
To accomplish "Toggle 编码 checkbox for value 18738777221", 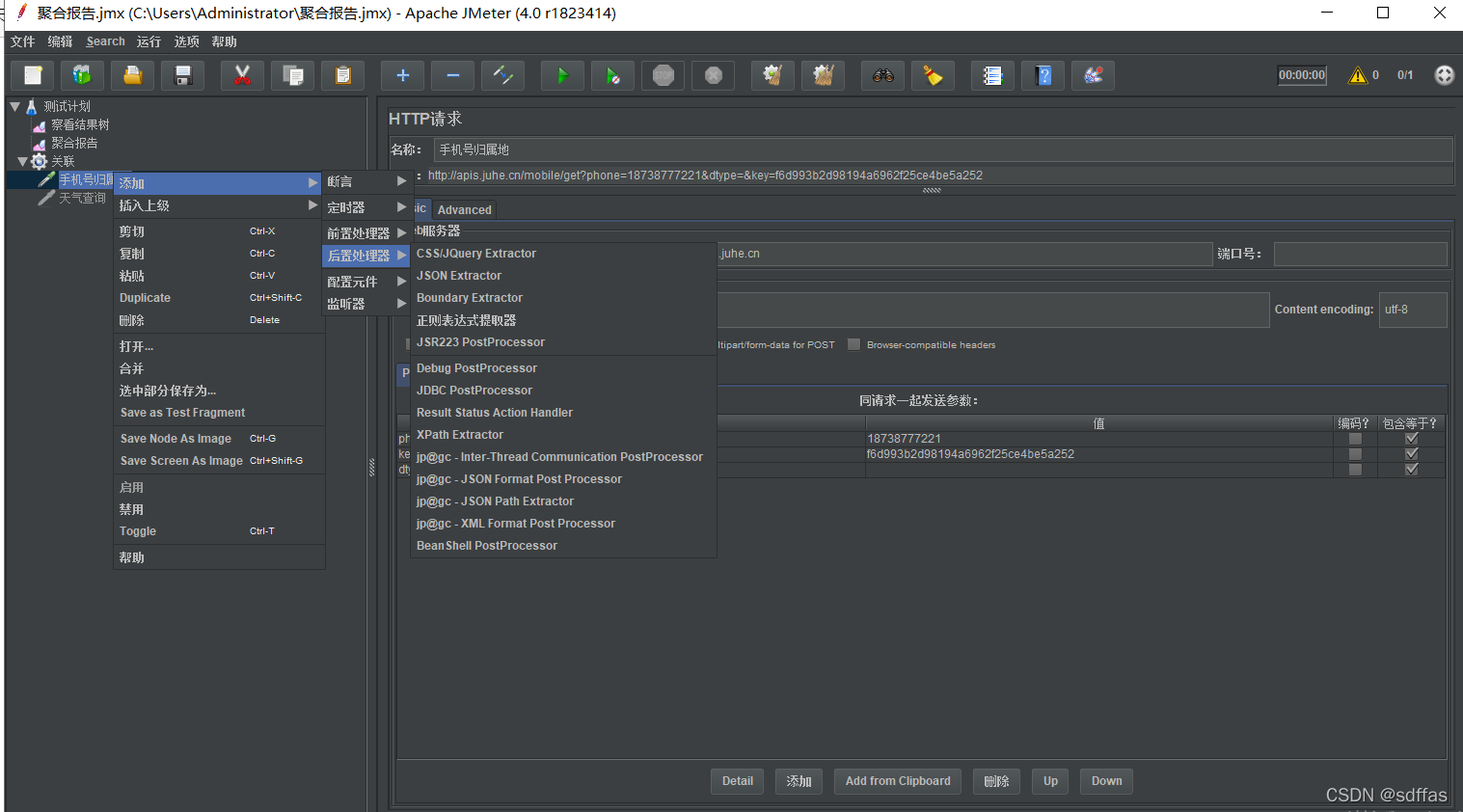I will click(1355, 439).
